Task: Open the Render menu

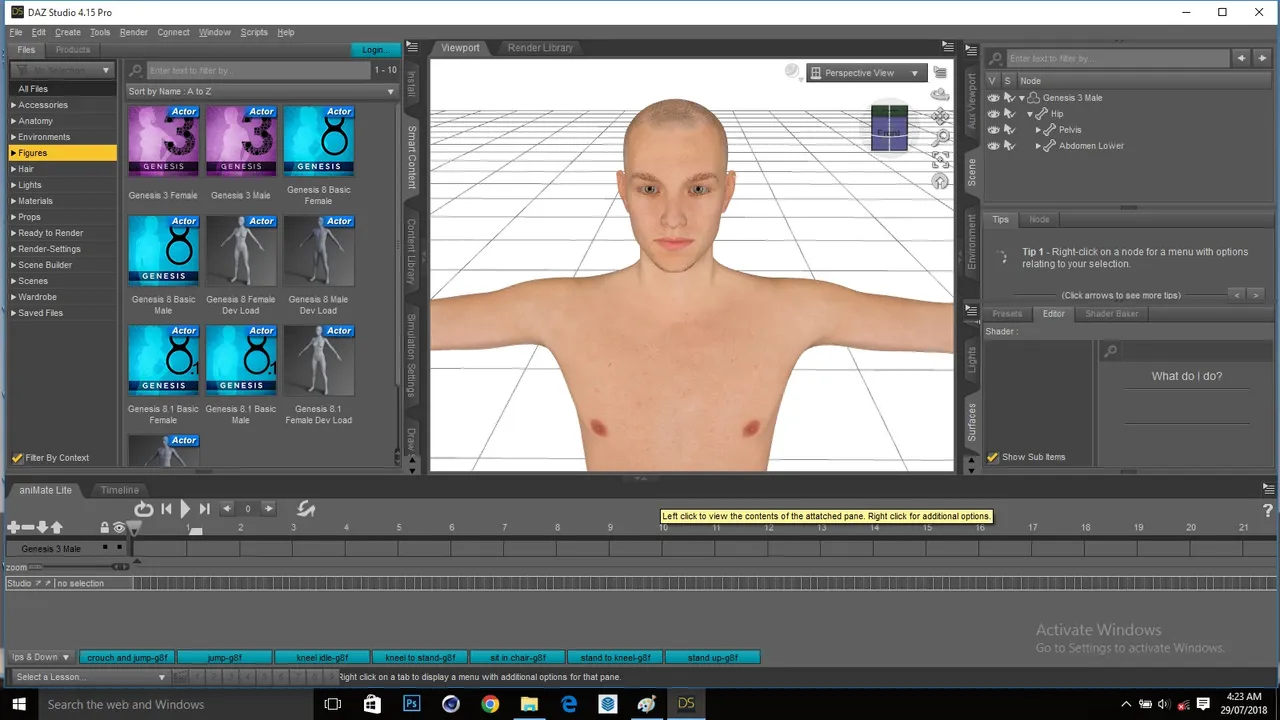Action: [134, 32]
